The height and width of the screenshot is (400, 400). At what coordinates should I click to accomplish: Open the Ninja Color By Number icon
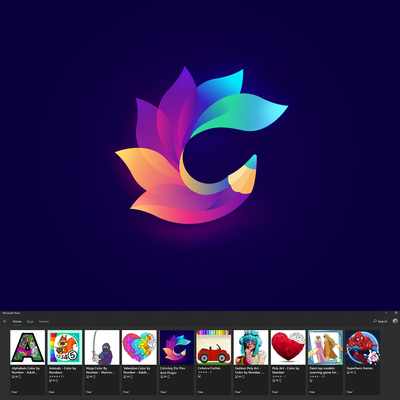tap(102, 347)
